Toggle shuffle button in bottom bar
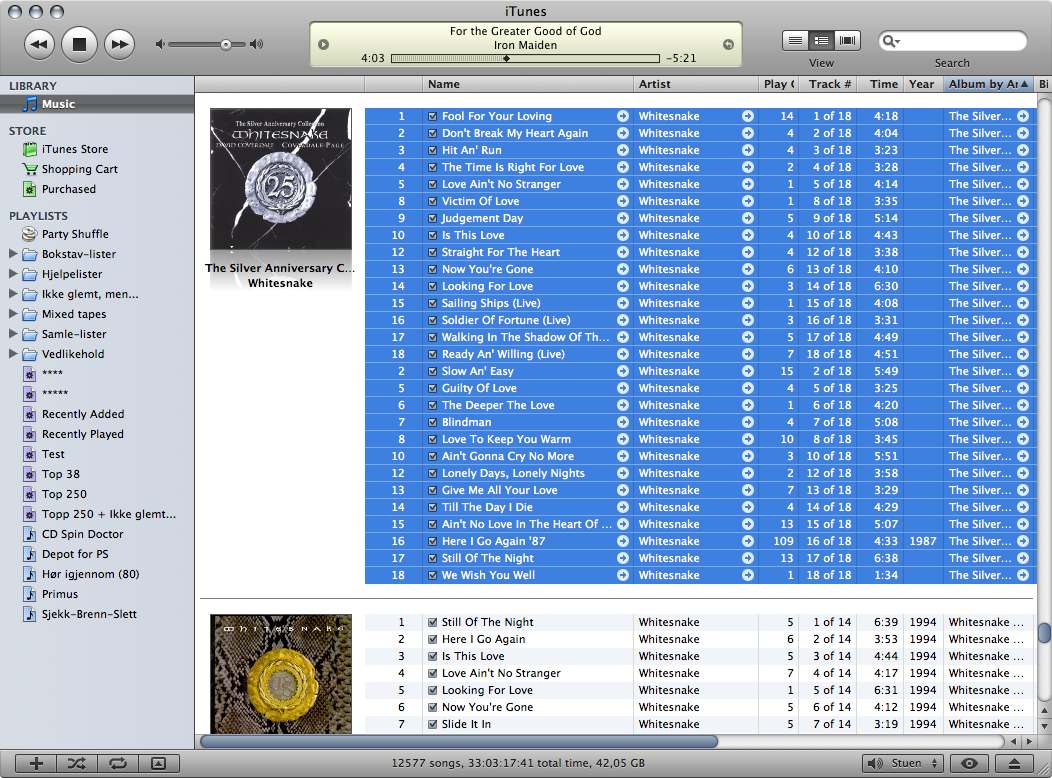The width and height of the screenshot is (1052, 778). (76, 763)
